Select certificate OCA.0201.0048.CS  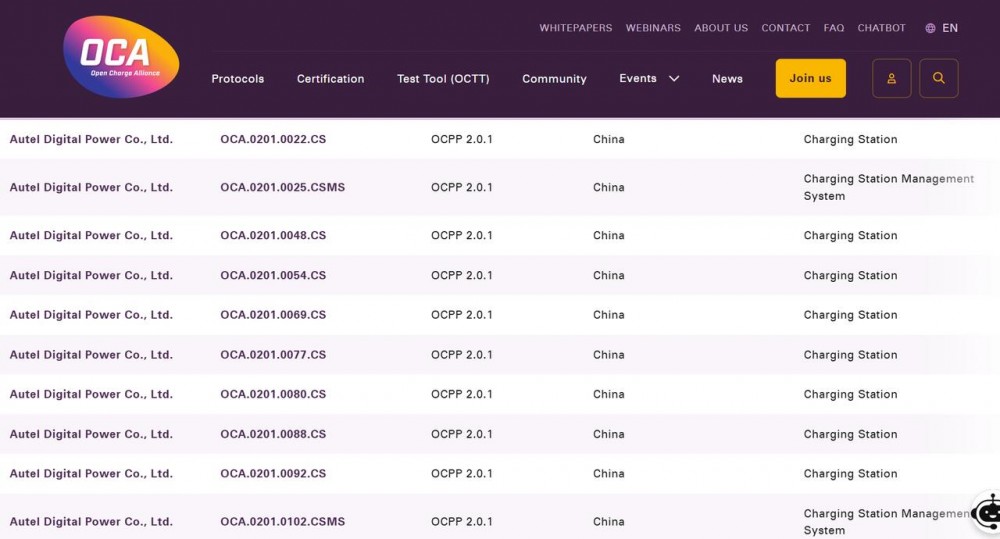(x=273, y=235)
